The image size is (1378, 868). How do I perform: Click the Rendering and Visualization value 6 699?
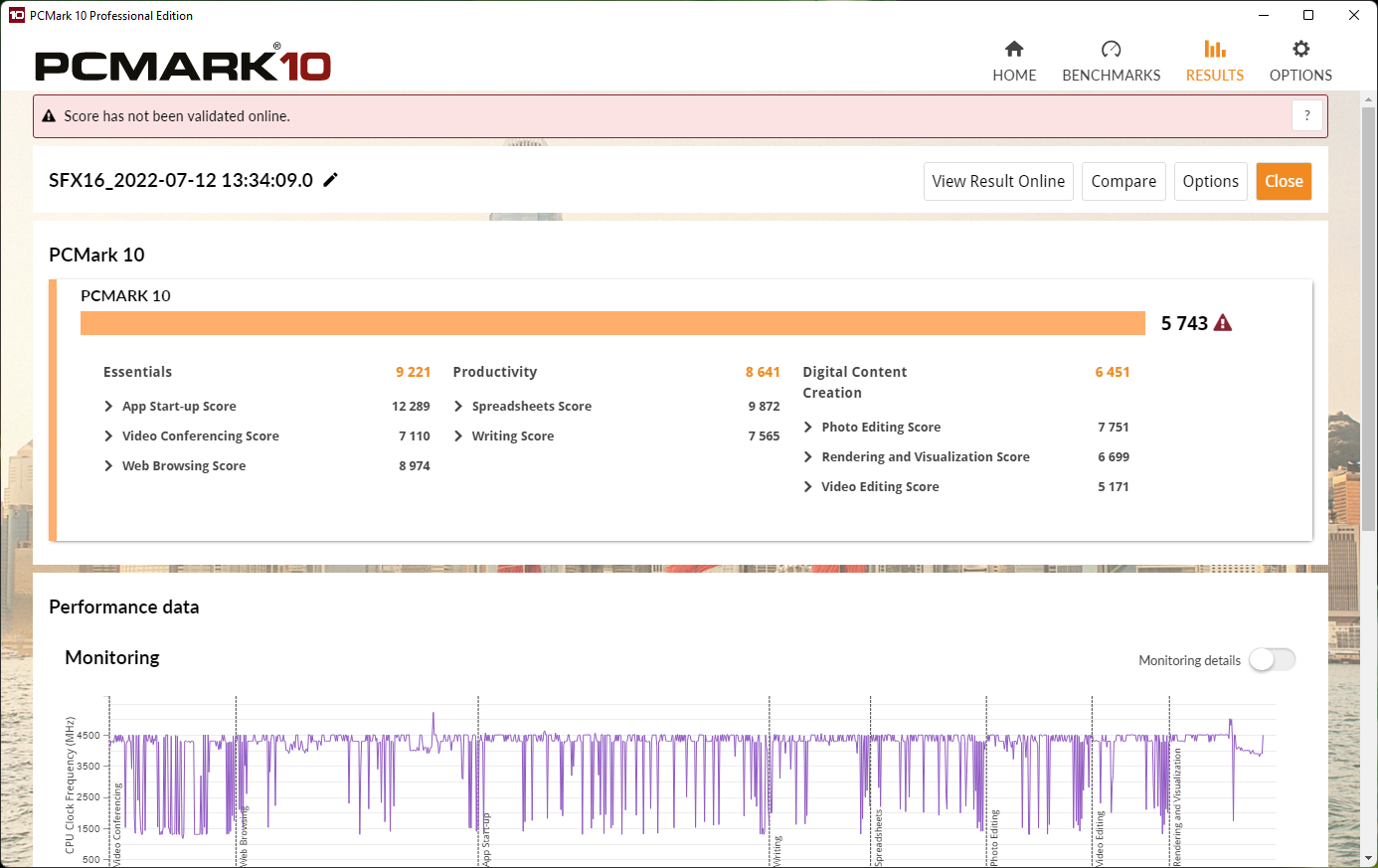(x=1114, y=457)
